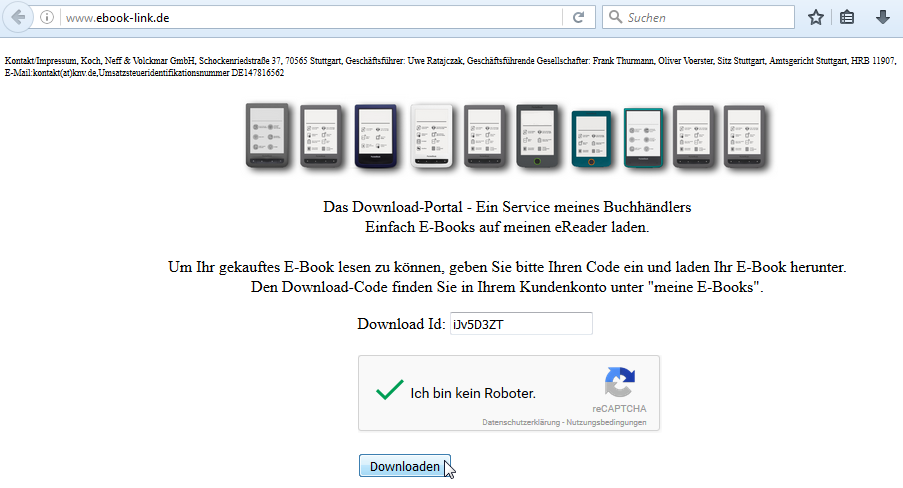Screen dimensions: 903x488
Task: Focus the Download Id input field
Action: (520, 324)
